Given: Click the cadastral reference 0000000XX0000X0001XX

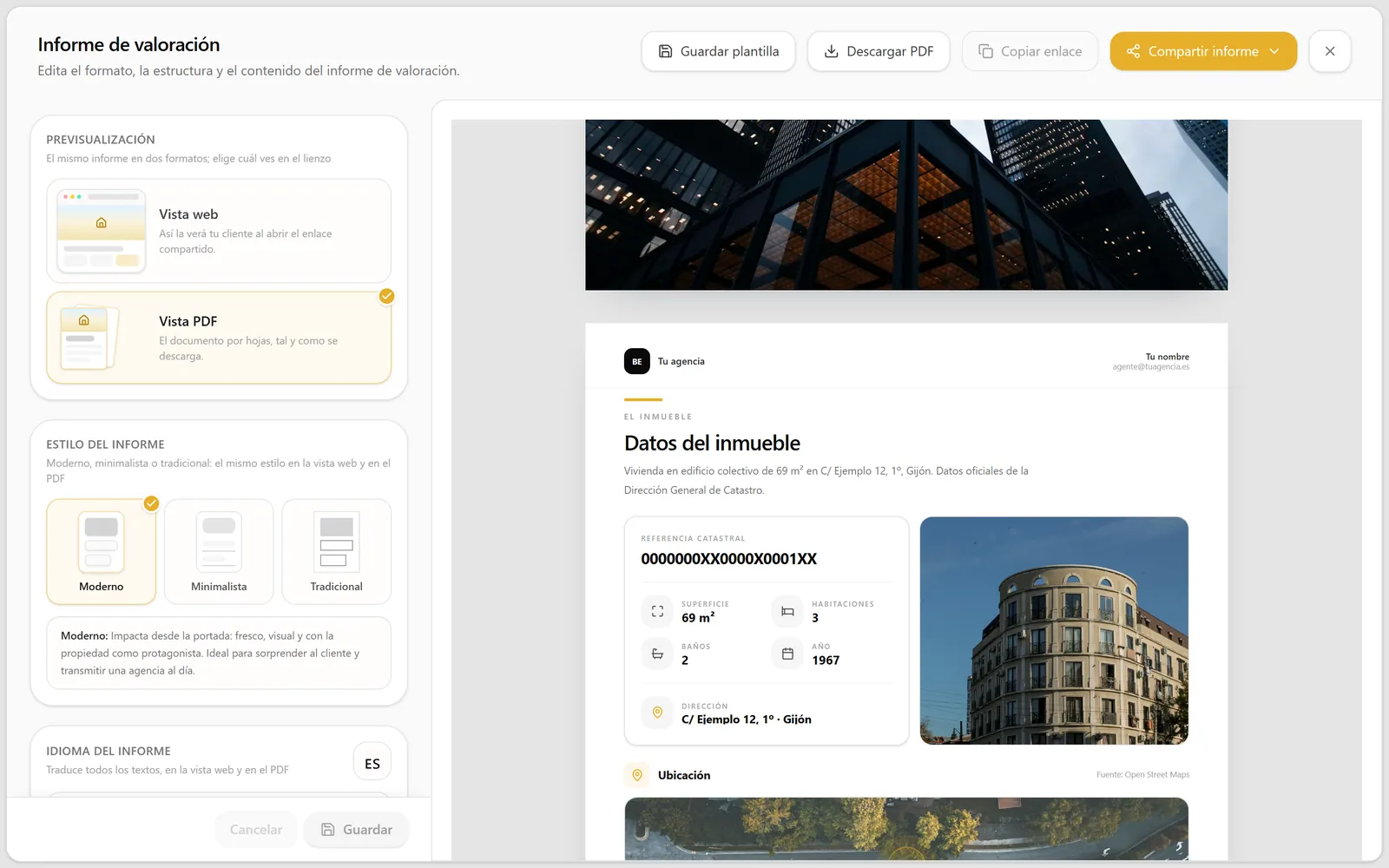Looking at the screenshot, I should coord(729,559).
